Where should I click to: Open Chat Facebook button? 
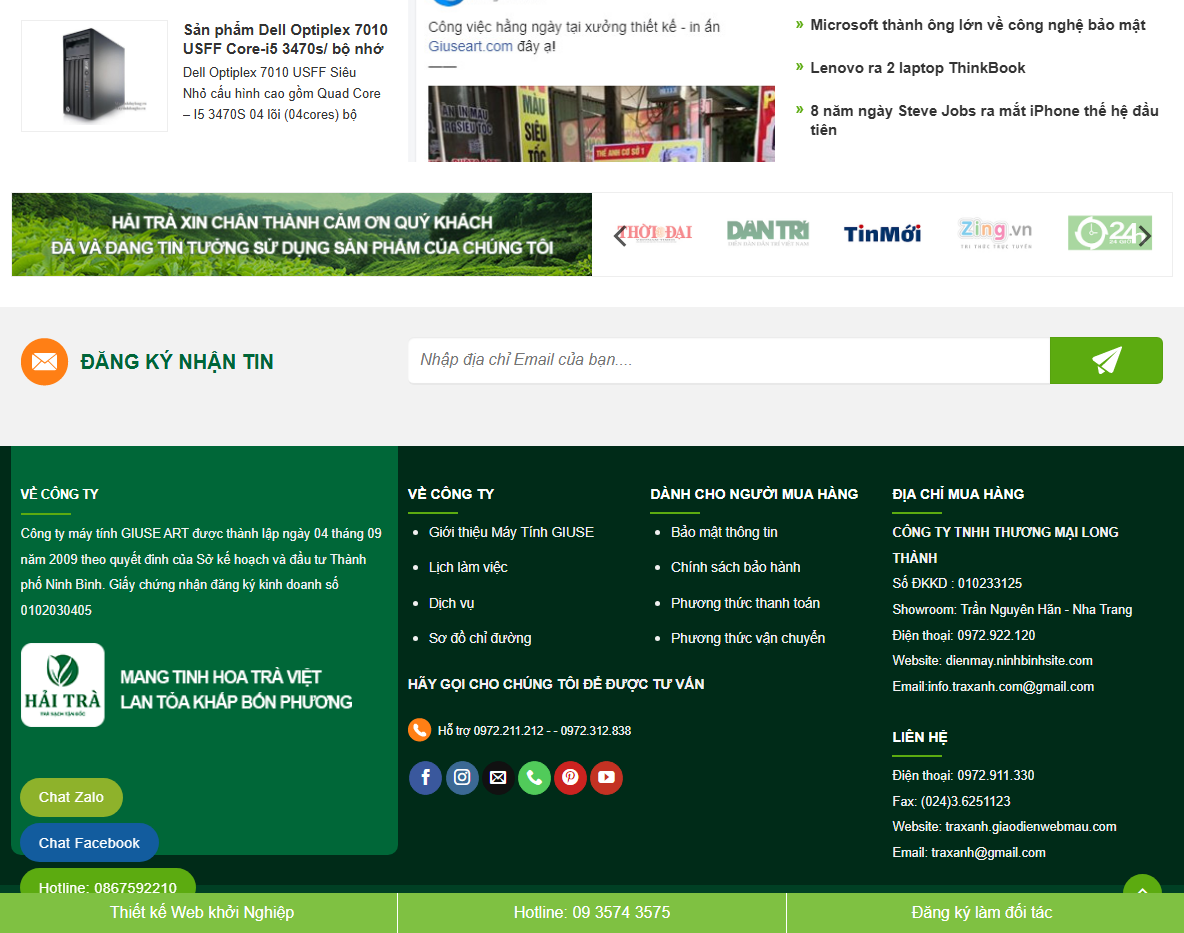click(89, 843)
